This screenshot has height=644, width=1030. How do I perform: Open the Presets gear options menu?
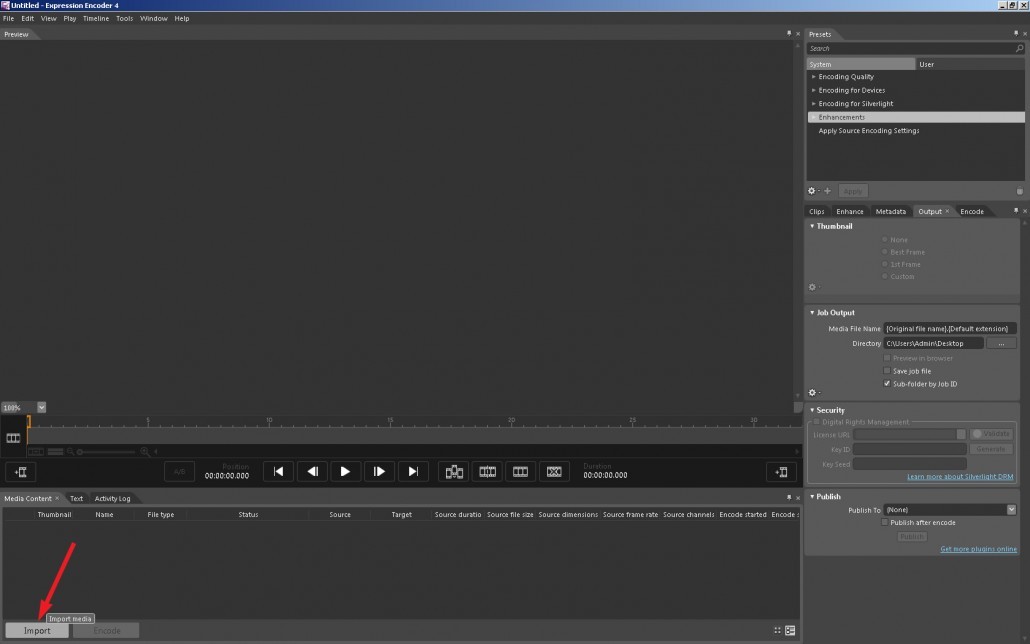point(813,191)
